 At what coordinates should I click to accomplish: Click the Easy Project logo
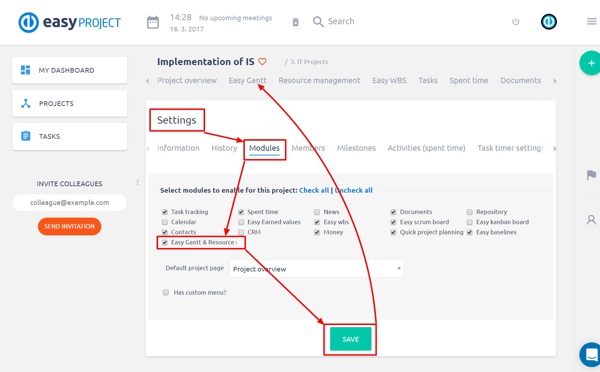[70, 22]
